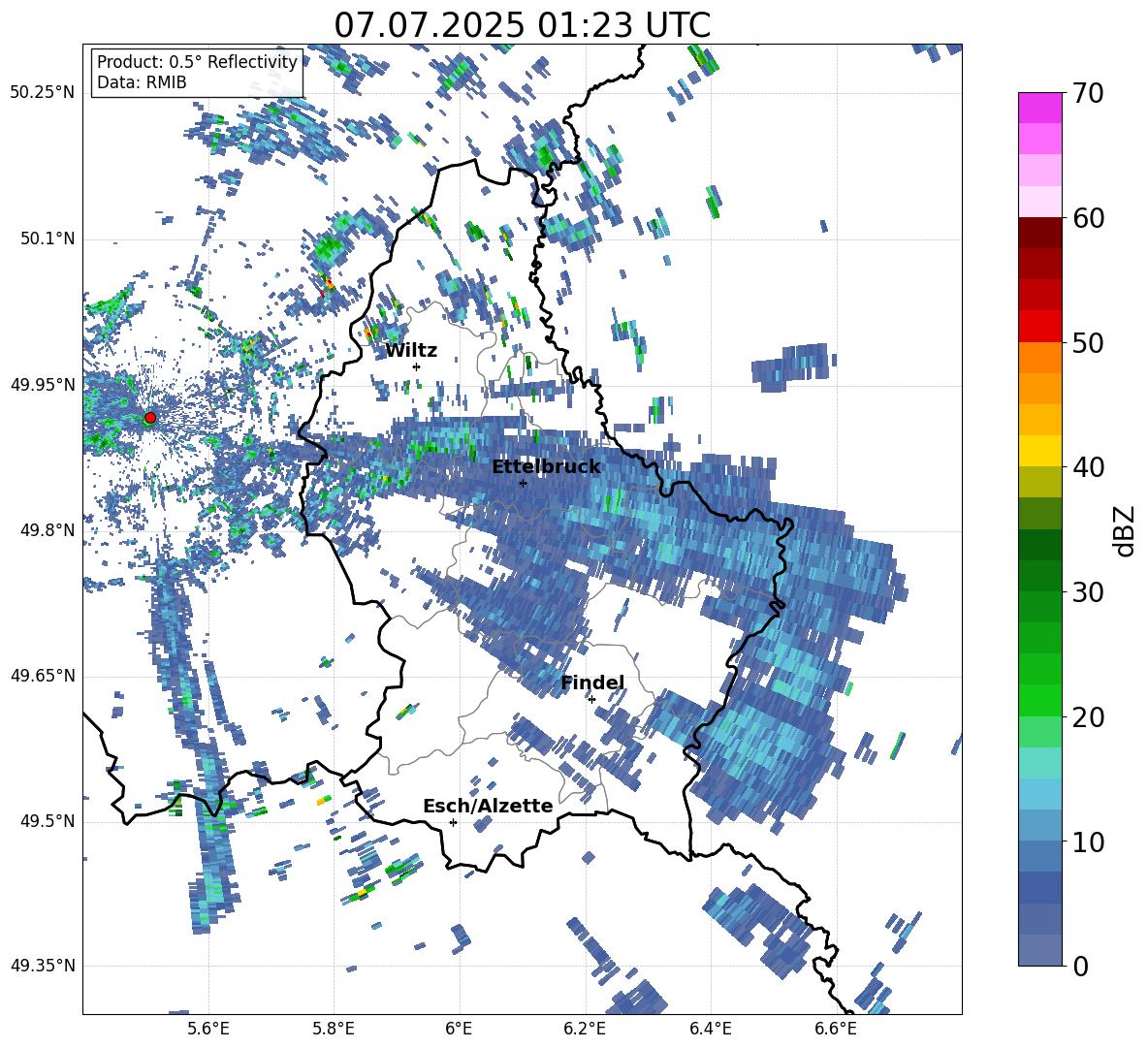Click the 'Data: RMIB' text
This screenshot has width=1148, height=1048.
point(142,82)
